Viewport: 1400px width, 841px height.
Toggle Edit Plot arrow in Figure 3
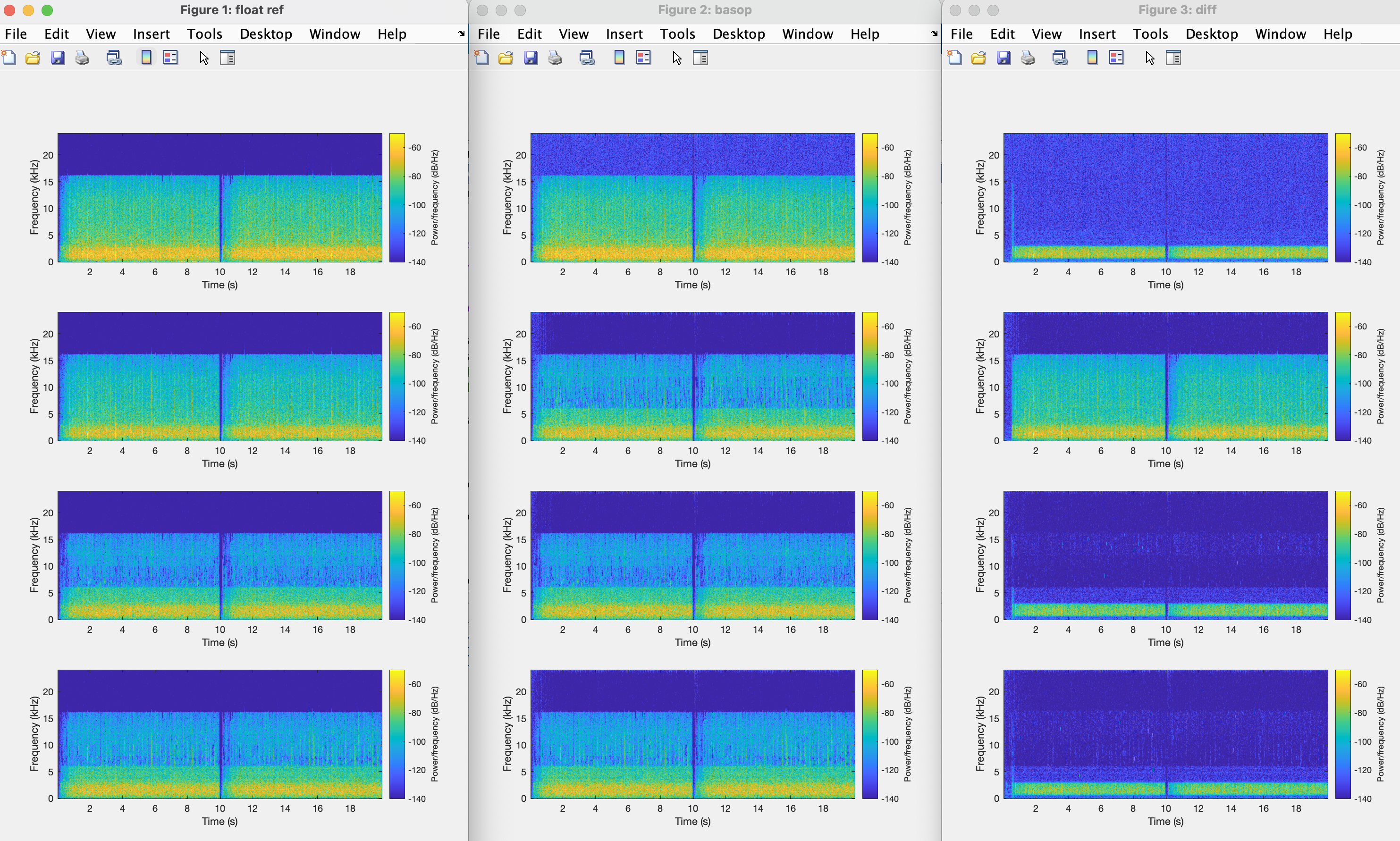1149,58
